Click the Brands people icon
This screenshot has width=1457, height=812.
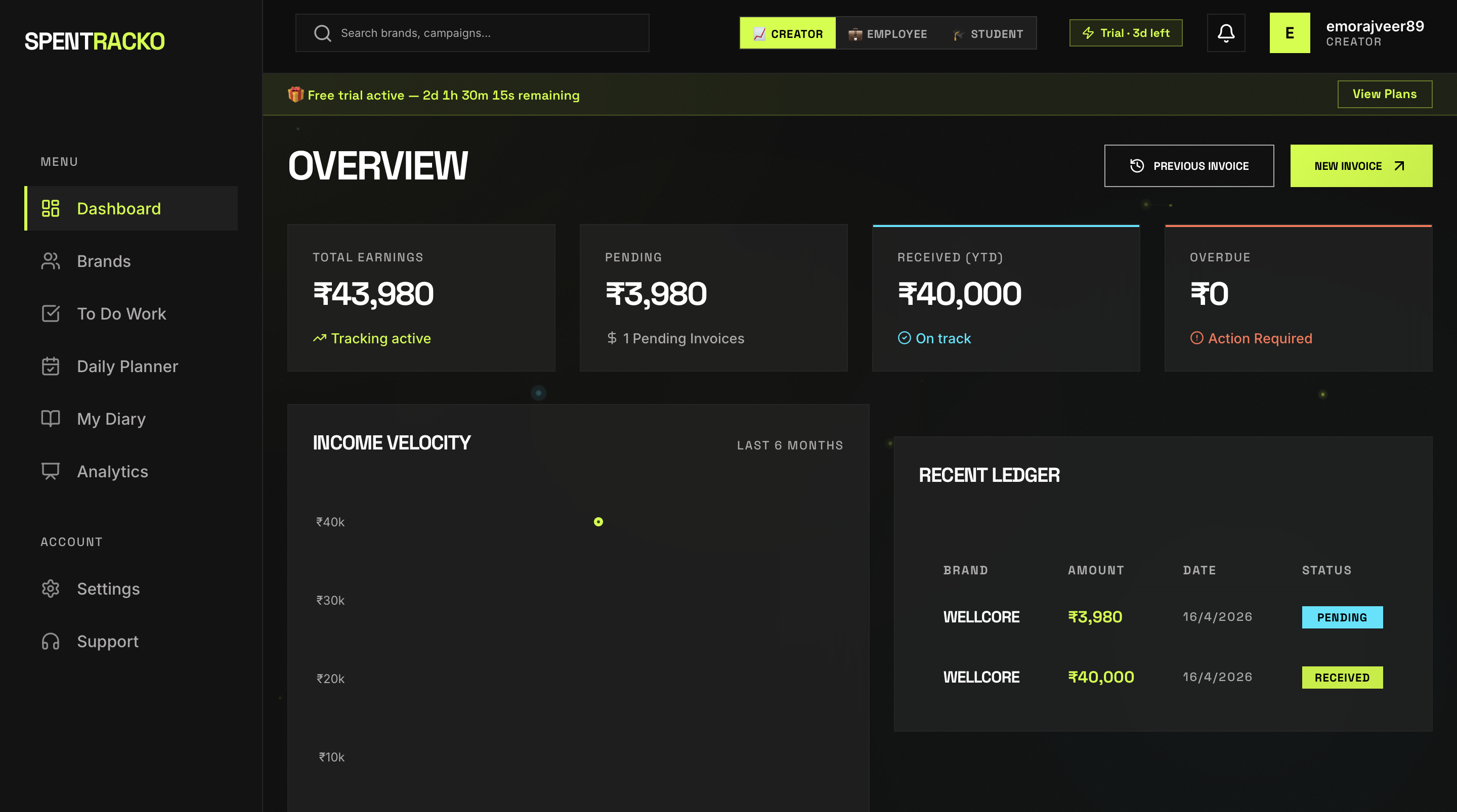[51, 261]
